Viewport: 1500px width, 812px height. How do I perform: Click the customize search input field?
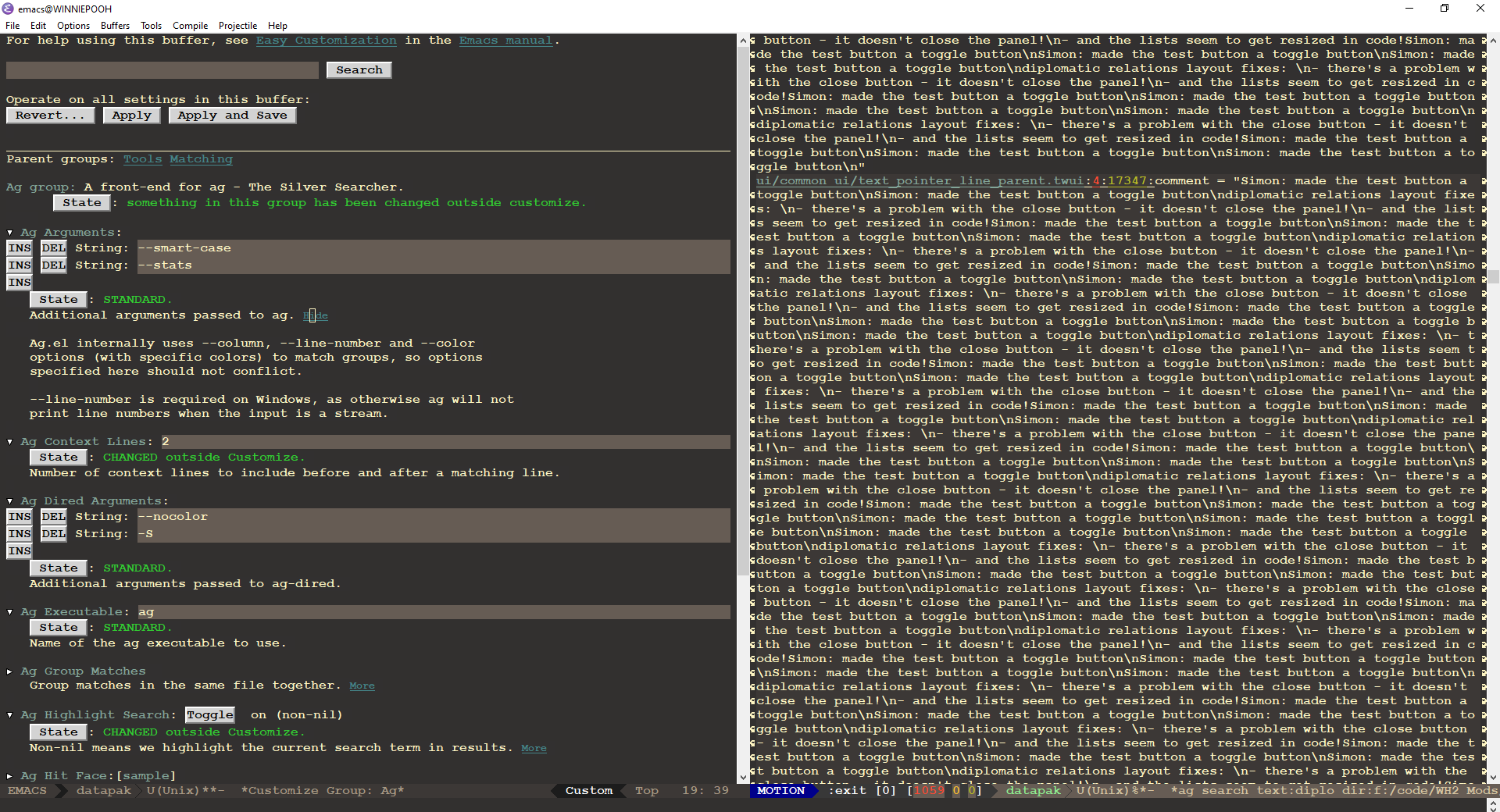click(162, 70)
